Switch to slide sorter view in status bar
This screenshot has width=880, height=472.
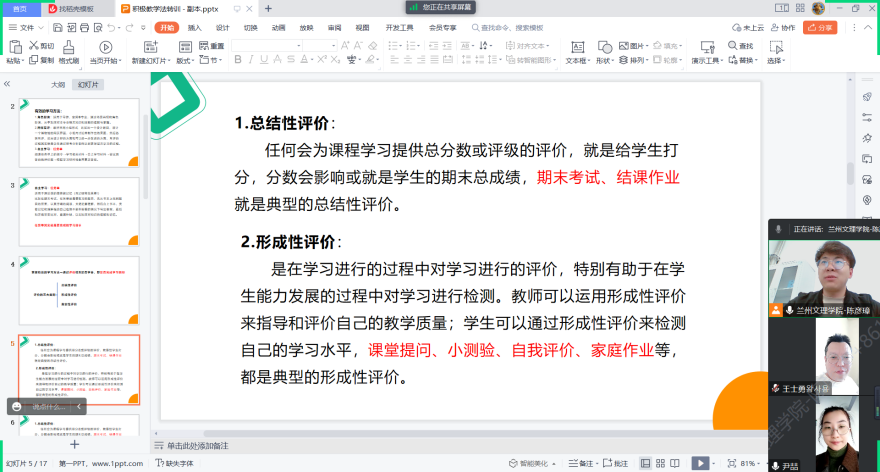[x=660, y=463]
